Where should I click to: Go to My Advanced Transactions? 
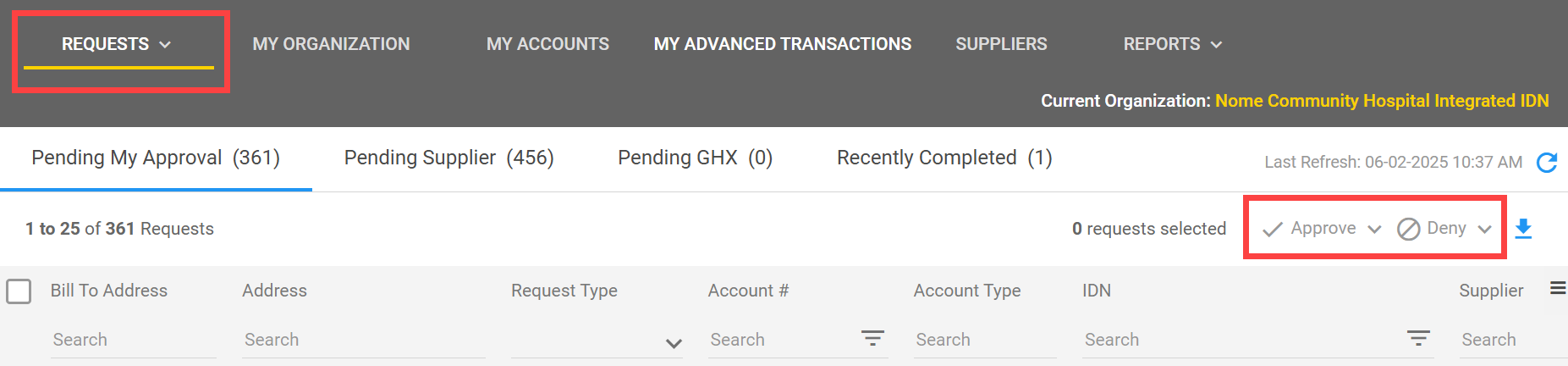pyautogui.click(x=782, y=44)
